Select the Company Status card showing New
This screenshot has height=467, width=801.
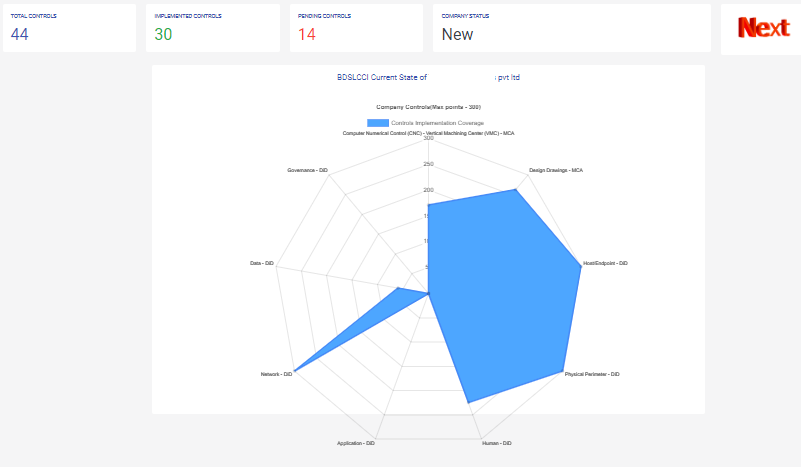tap(572, 28)
